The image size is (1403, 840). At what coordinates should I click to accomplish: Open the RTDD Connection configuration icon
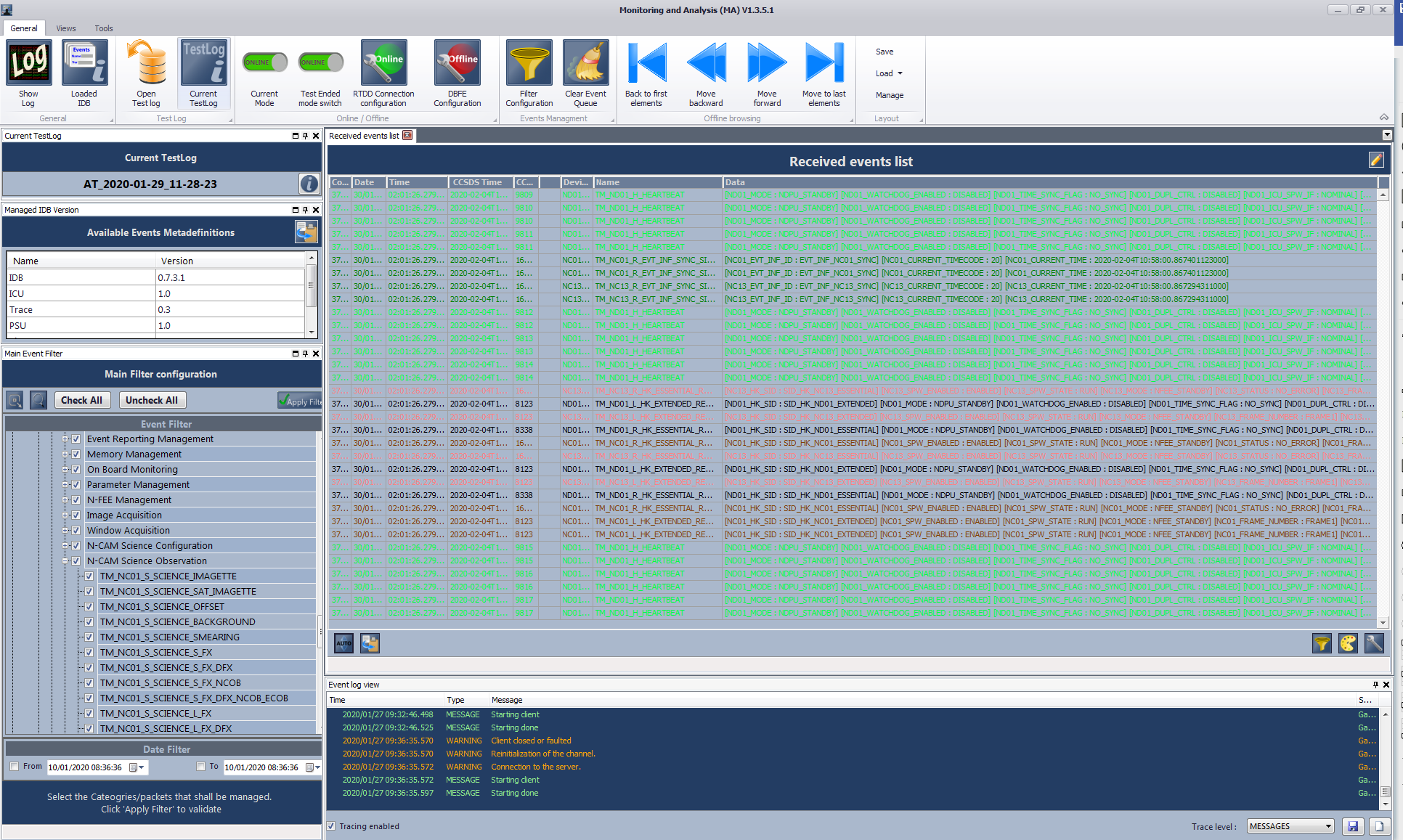click(383, 64)
